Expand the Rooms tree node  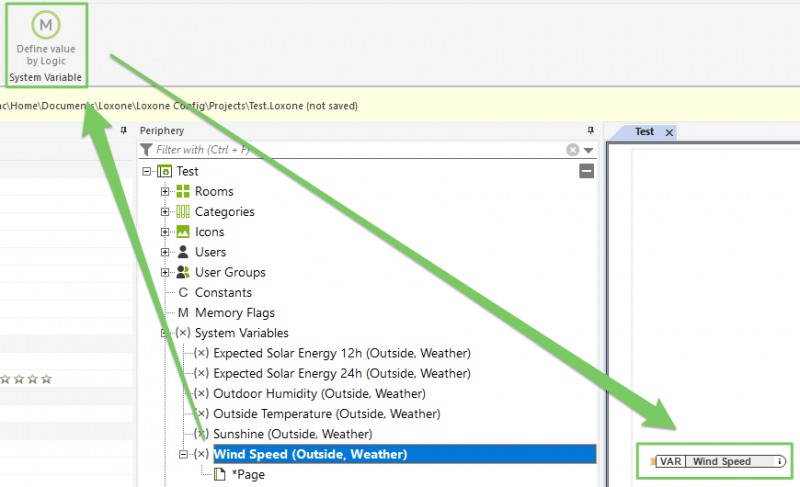click(x=165, y=191)
